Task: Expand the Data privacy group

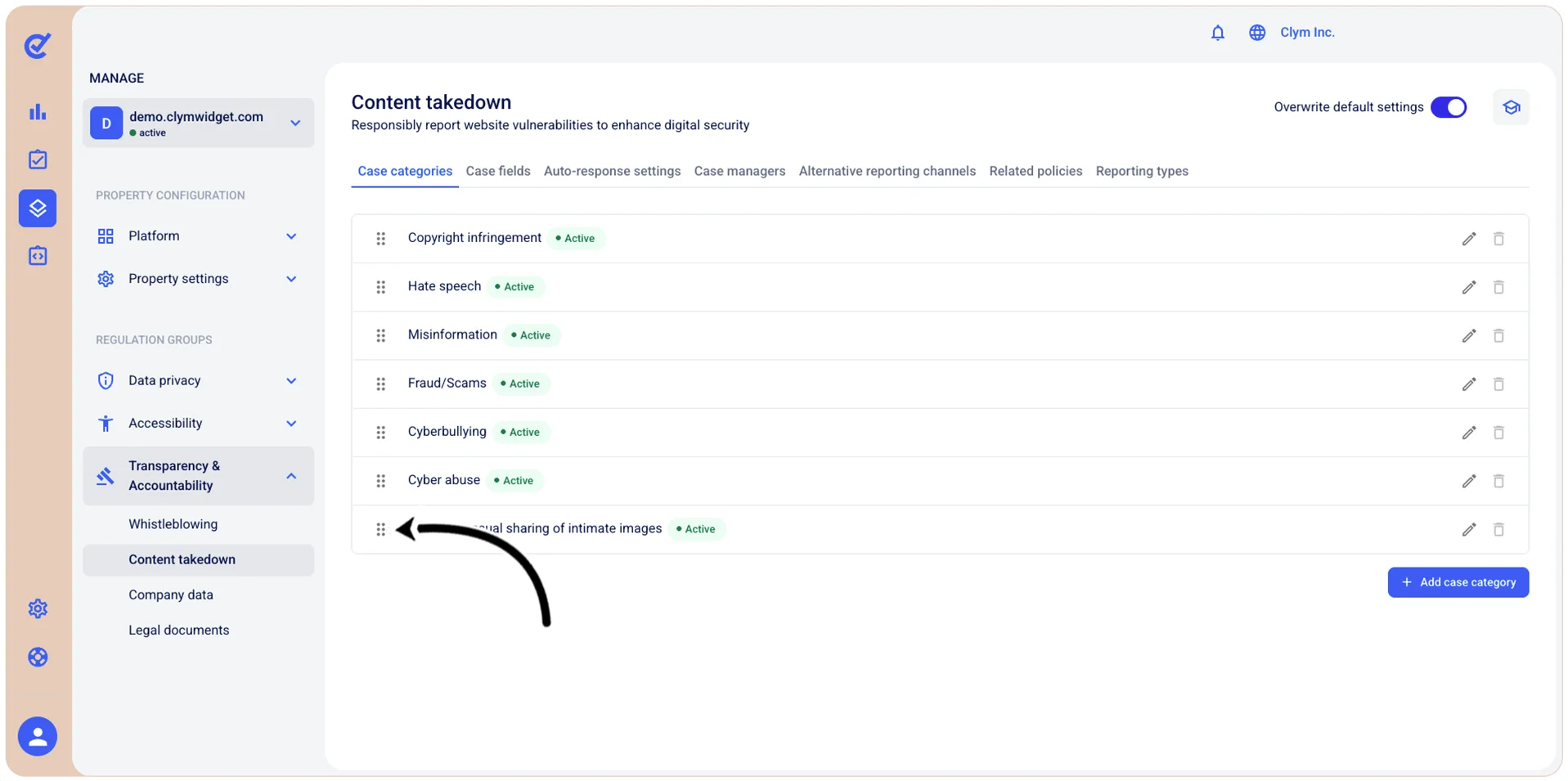Action: tap(197, 380)
